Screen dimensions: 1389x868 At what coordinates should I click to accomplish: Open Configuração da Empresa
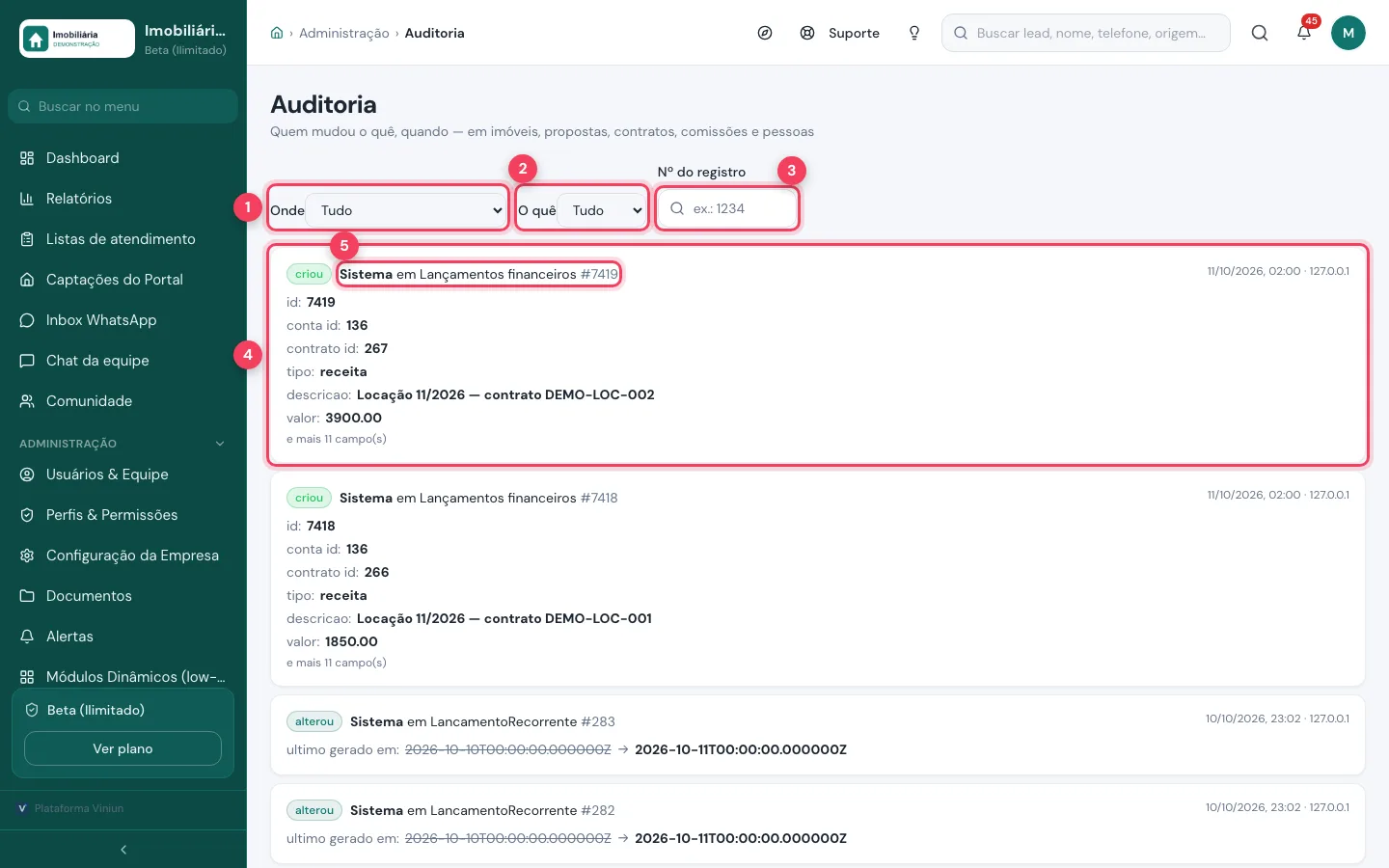(x=123, y=556)
